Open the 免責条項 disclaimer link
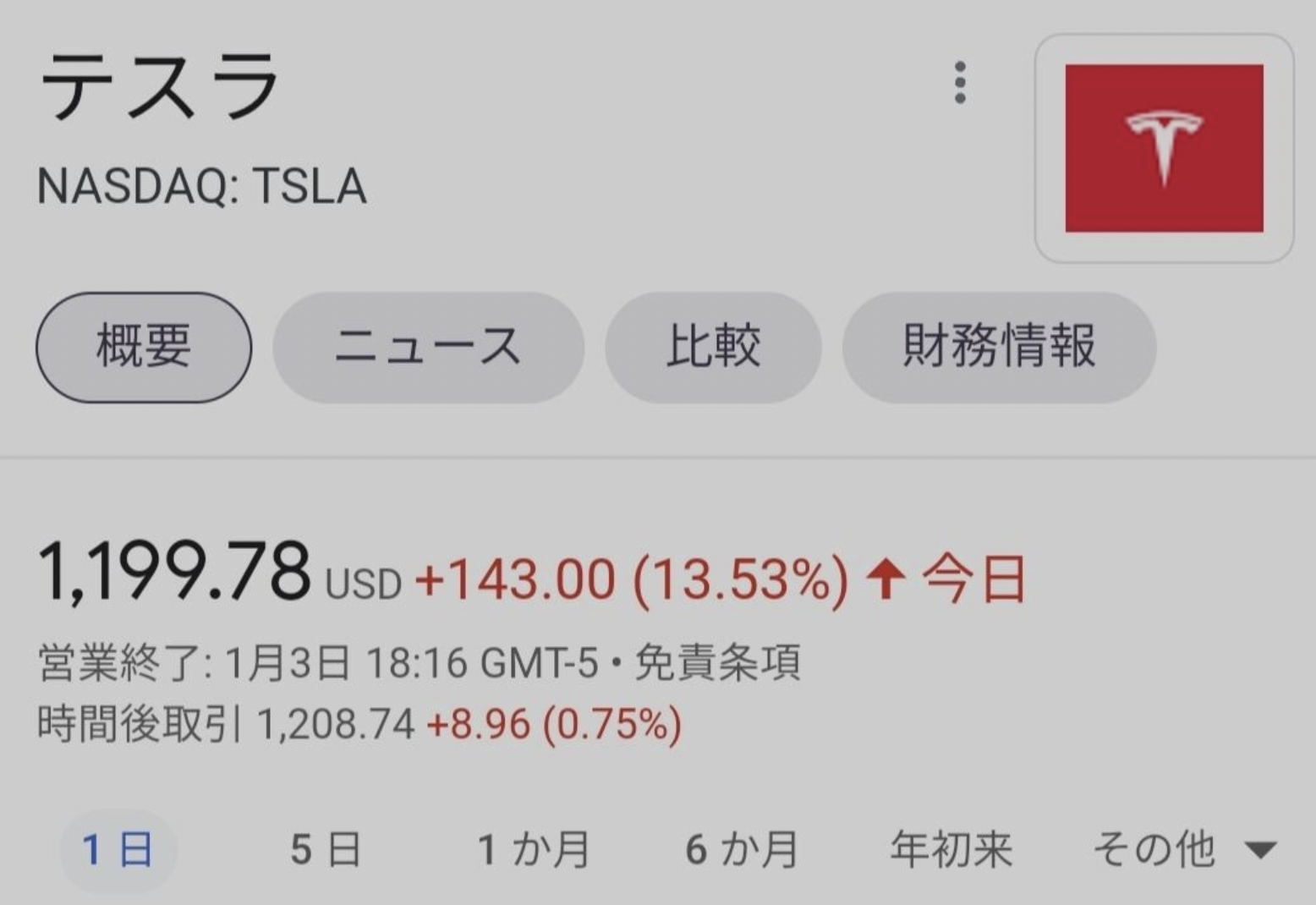1316x905 pixels. coord(717,663)
